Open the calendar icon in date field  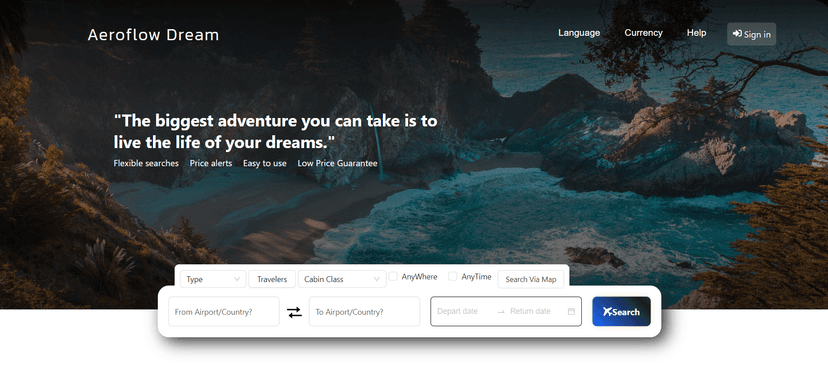point(571,312)
